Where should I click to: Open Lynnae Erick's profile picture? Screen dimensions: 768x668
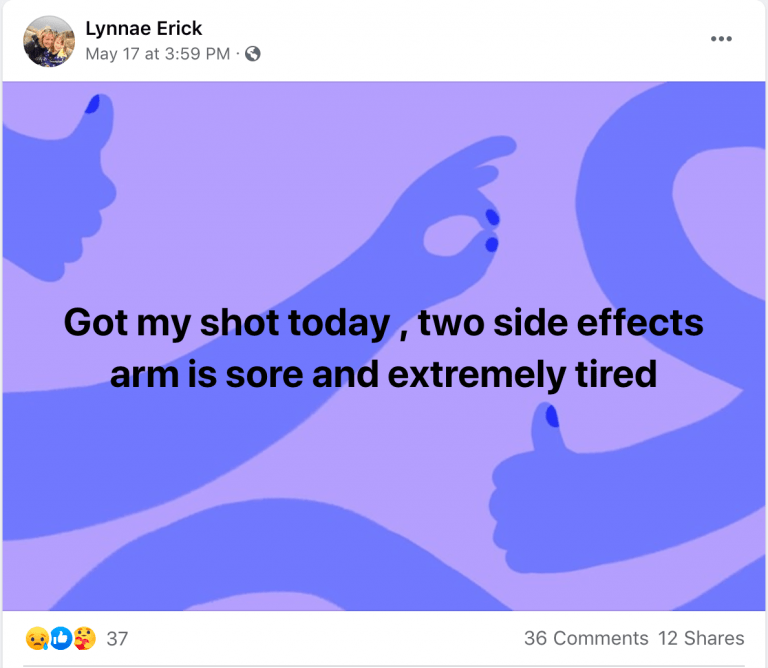[49, 41]
